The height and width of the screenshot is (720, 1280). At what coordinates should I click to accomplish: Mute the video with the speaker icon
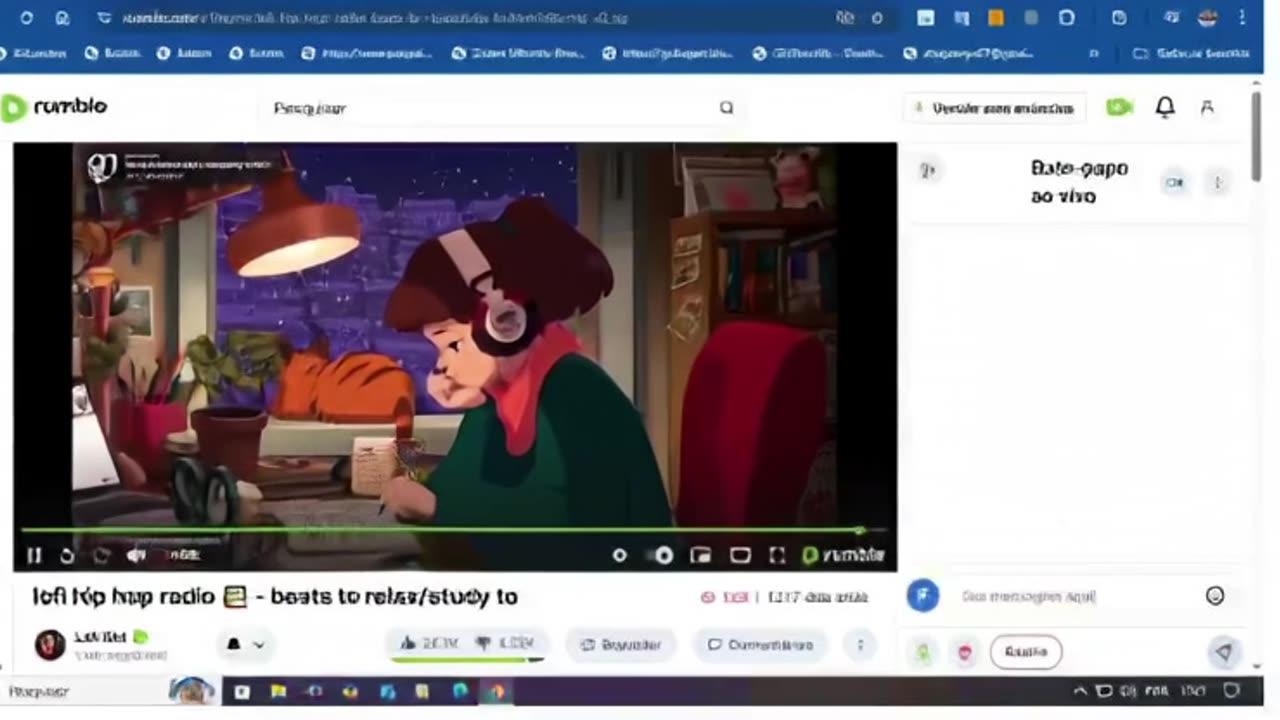tap(136, 555)
